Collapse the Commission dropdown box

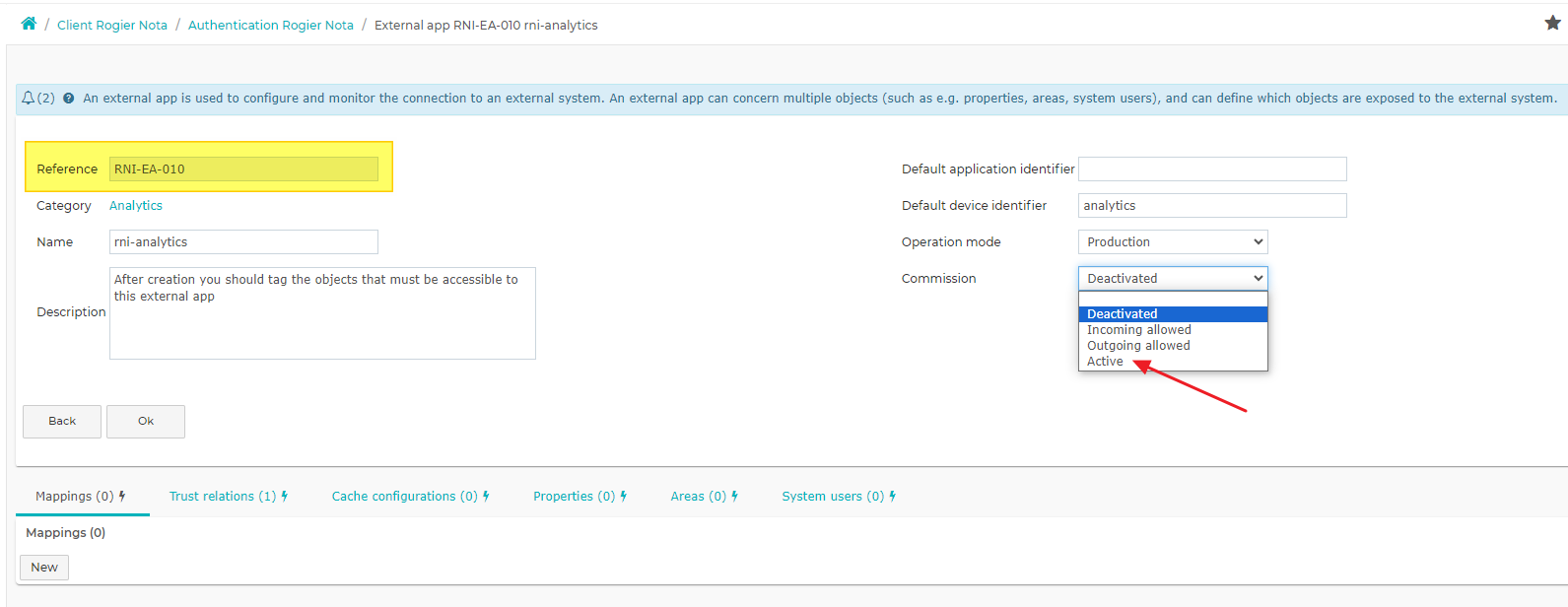1173,279
